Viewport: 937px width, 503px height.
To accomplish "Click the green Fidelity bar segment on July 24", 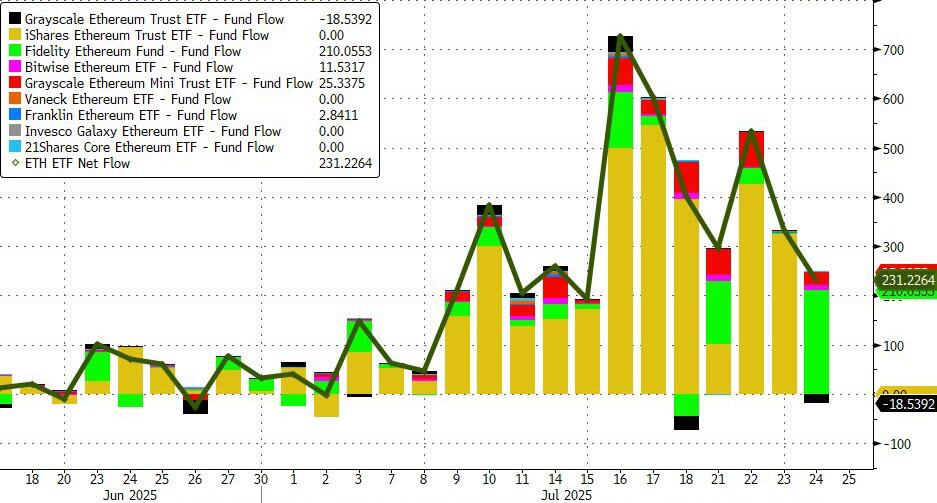I will pos(816,340).
